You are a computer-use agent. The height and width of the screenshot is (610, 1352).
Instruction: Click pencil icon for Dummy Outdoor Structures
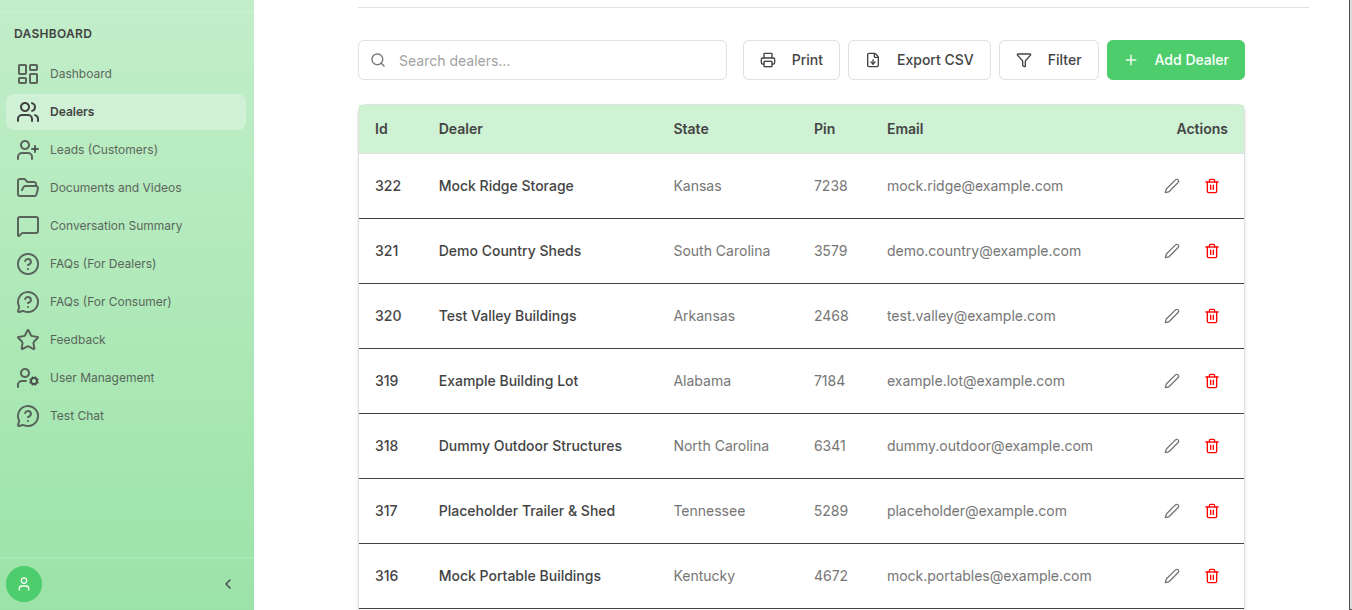(1172, 446)
